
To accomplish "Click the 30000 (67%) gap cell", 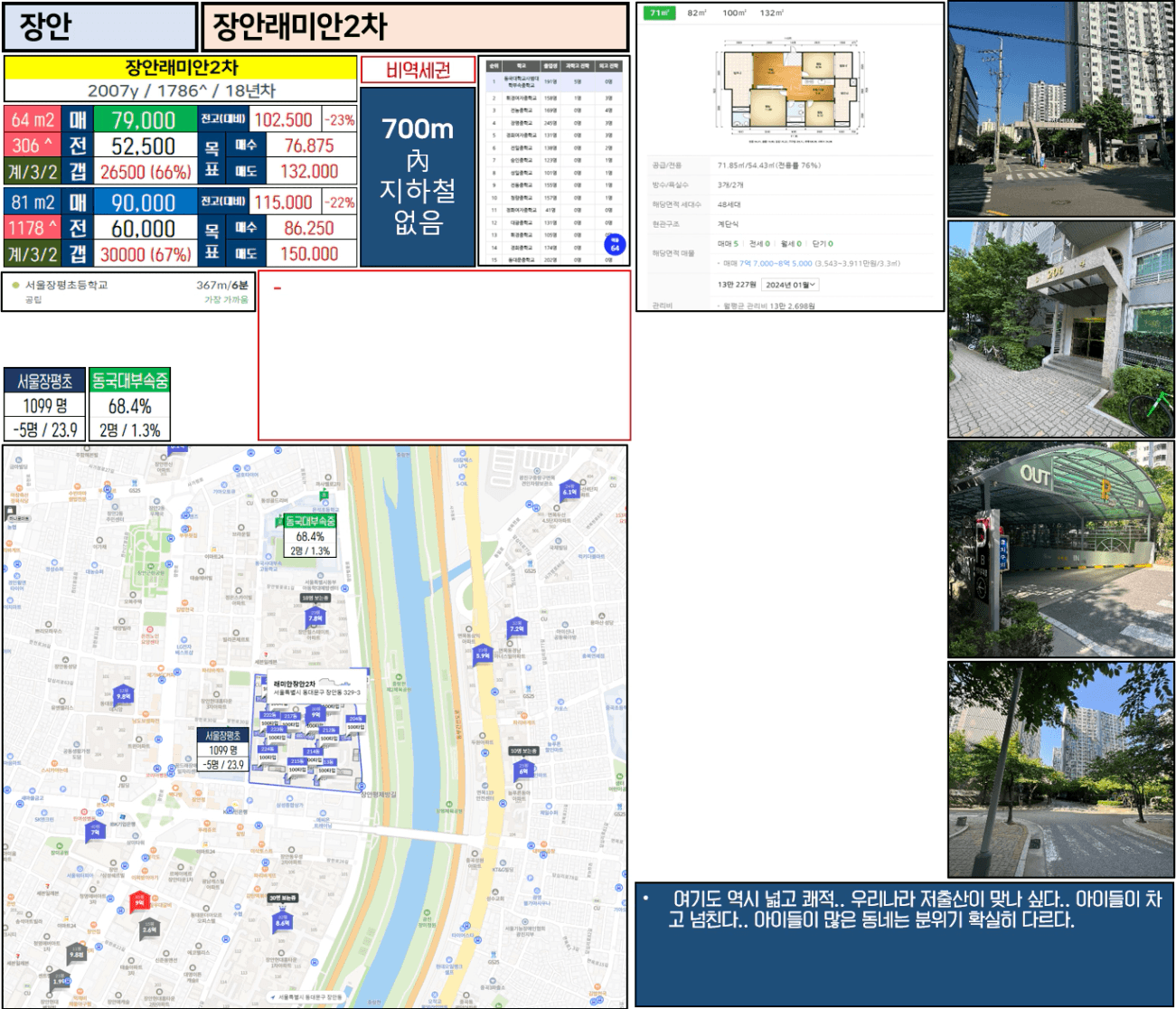I will [x=145, y=254].
